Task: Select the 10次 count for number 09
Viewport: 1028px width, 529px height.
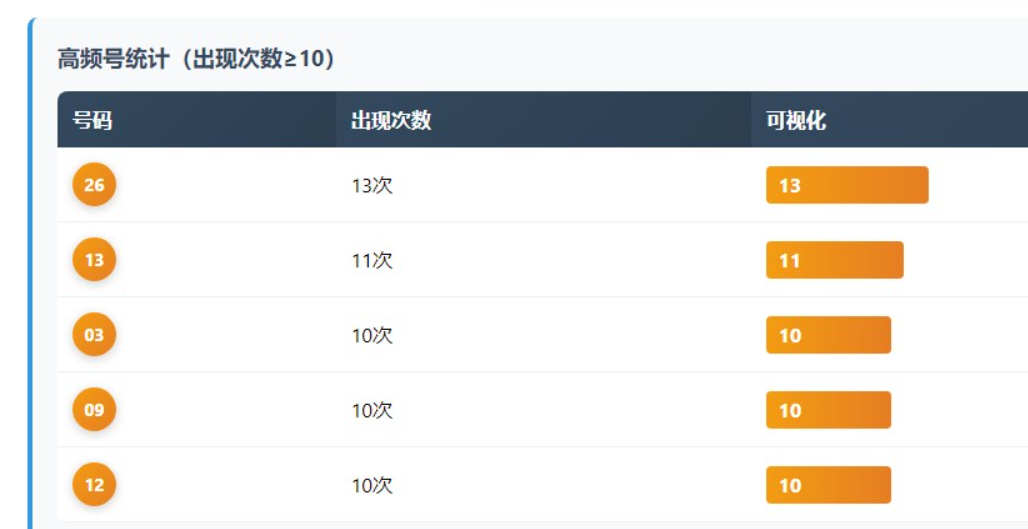Action: [x=372, y=411]
